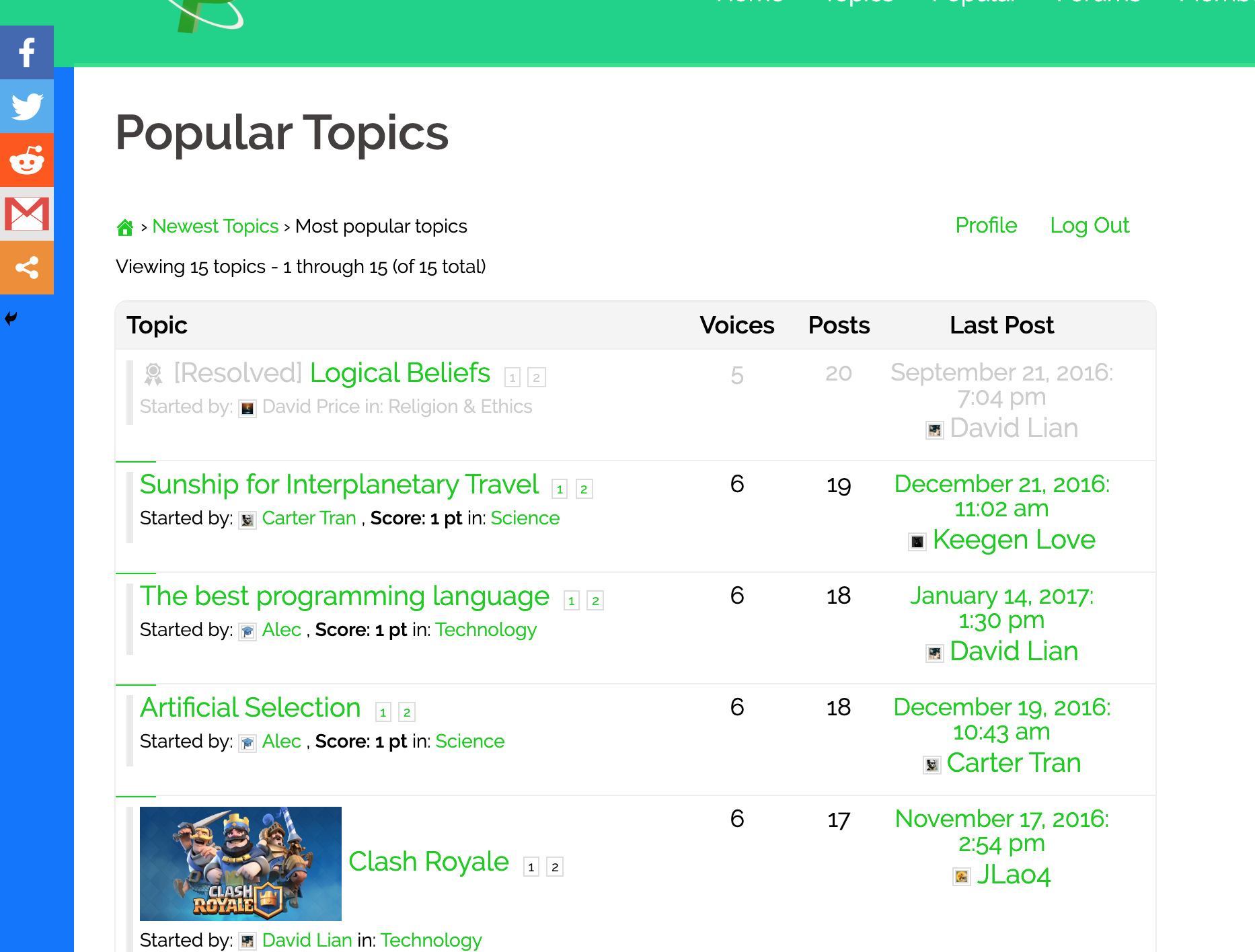Open Keegen Love profile link

tap(1014, 540)
